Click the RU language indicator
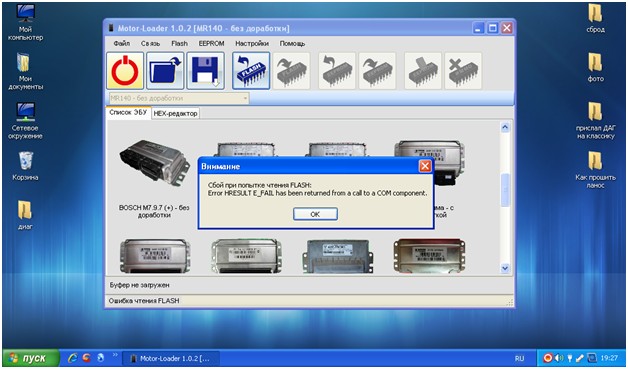The height and width of the screenshot is (369, 628). (x=519, y=358)
